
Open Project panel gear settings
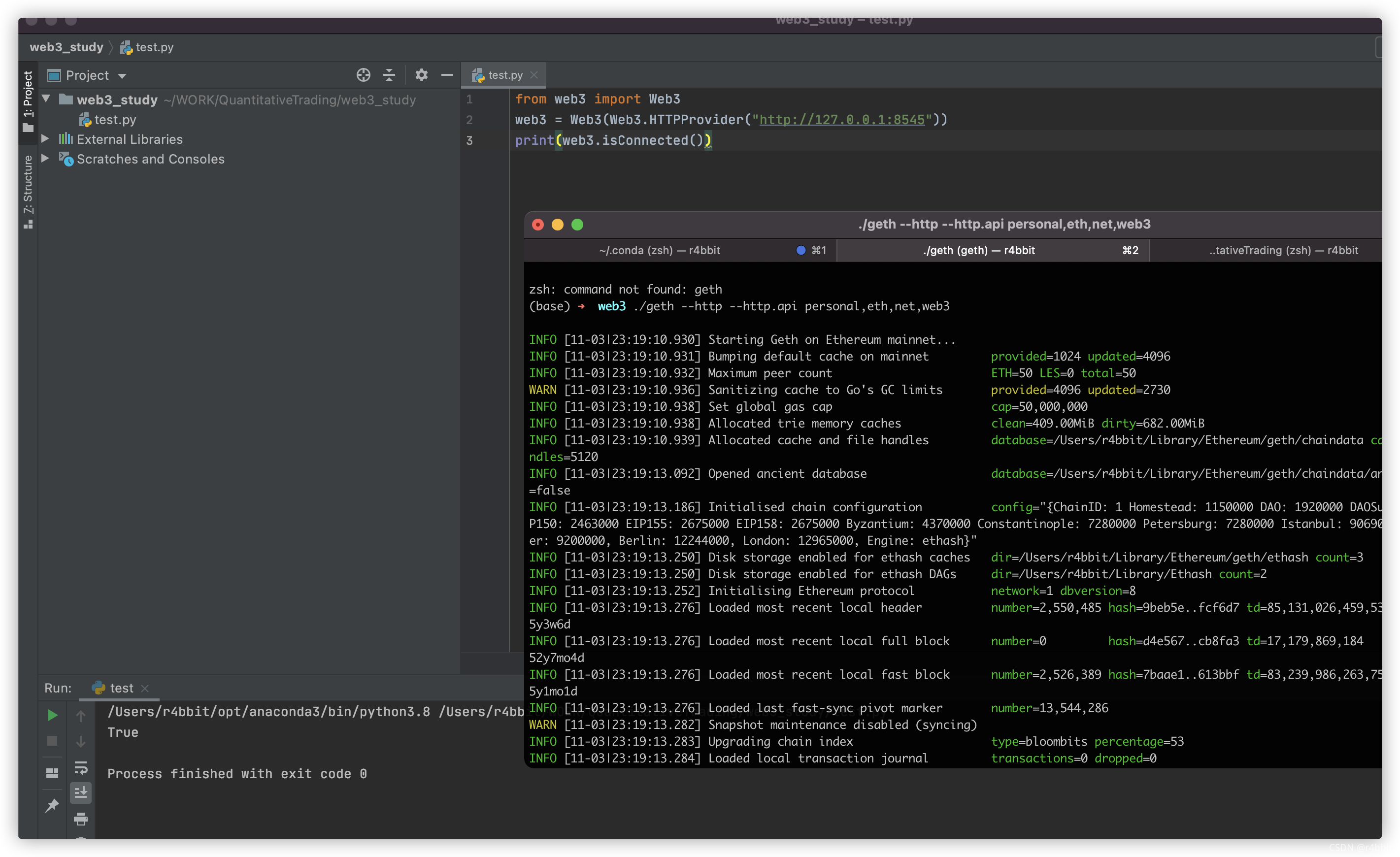[x=421, y=75]
